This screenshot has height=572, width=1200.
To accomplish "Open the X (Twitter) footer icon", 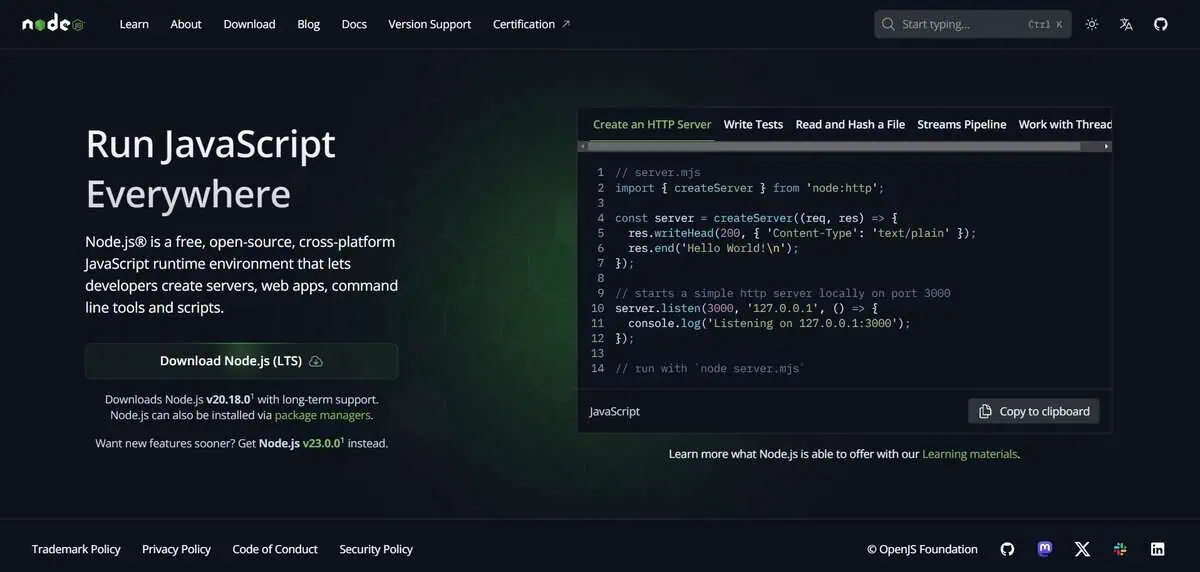I will tap(1082, 549).
